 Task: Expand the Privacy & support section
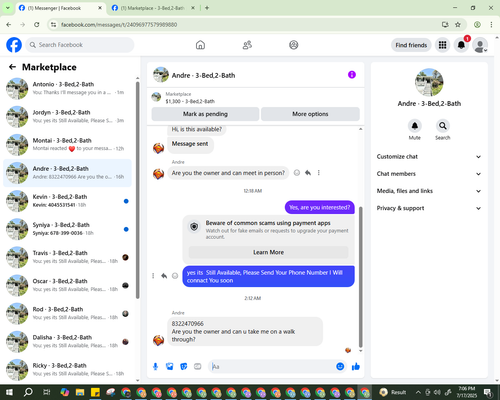pyautogui.click(x=429, y=208)
